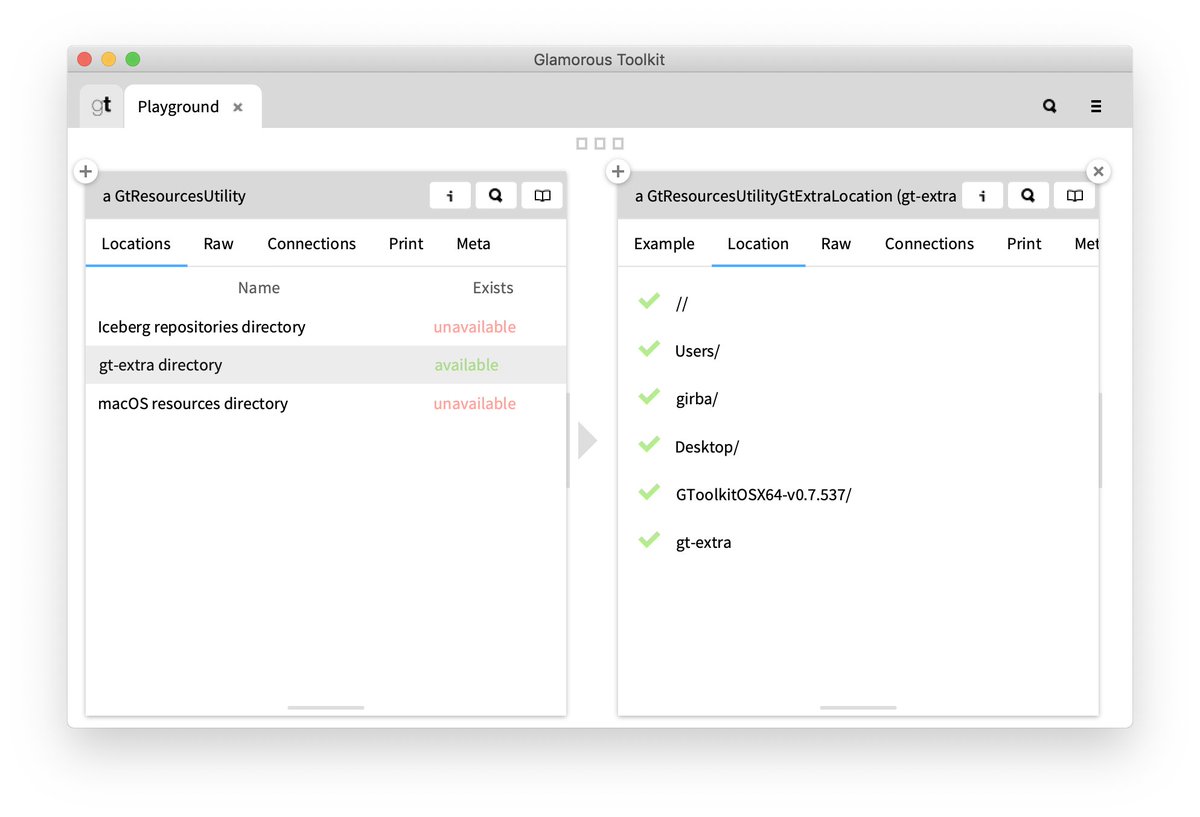The image size is (1200, 817).
Task: Click the 'girba/' path segment
Action: click(x=697, y=399)
